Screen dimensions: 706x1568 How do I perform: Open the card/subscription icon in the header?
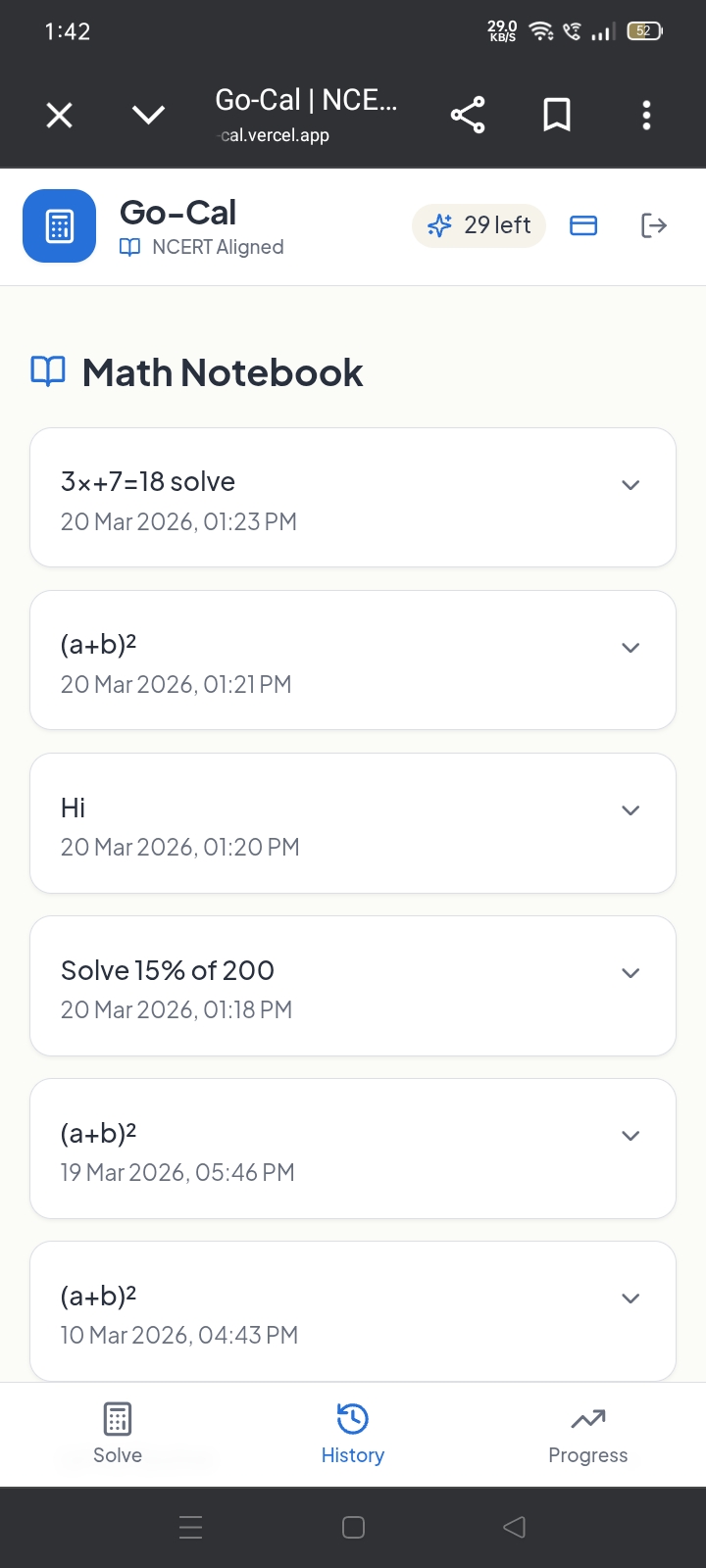click(x=583, y=226)
